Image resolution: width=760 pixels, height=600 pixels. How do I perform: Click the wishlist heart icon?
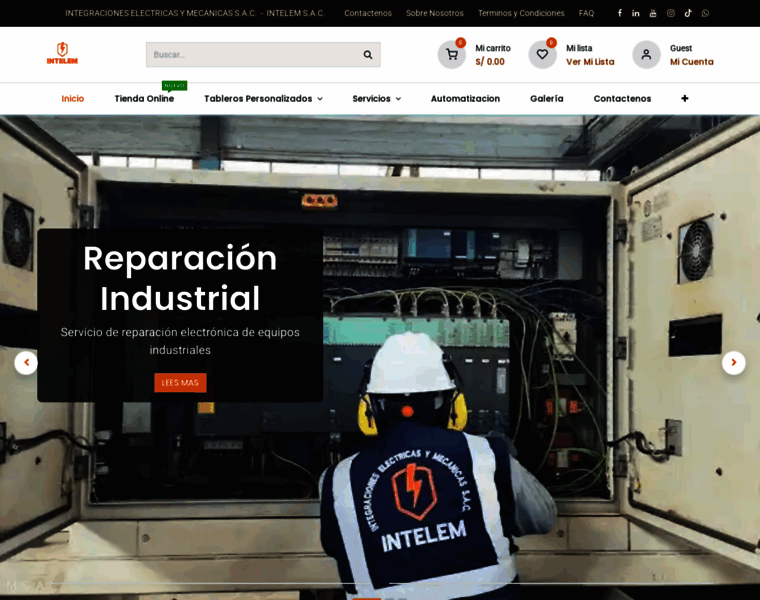(542, 55)
